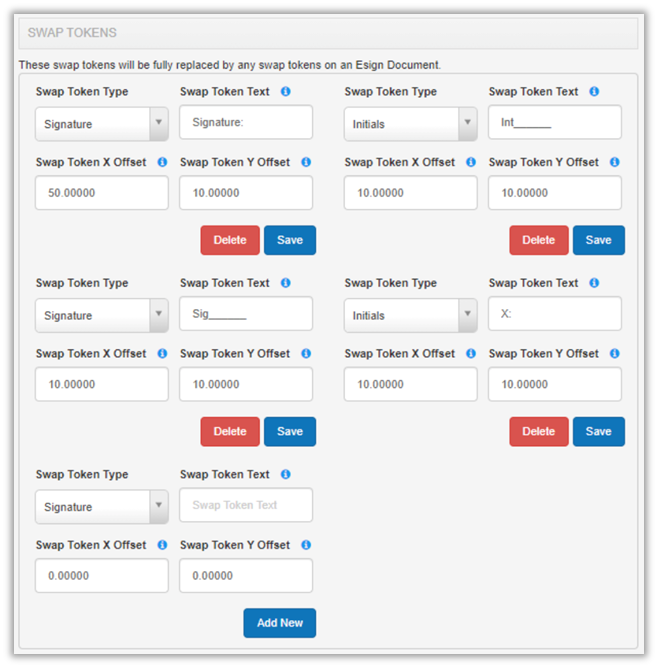Screen dimensions: 658x668
Task: Click info icon beside X: Swap Token Text label
Action: 595,283
